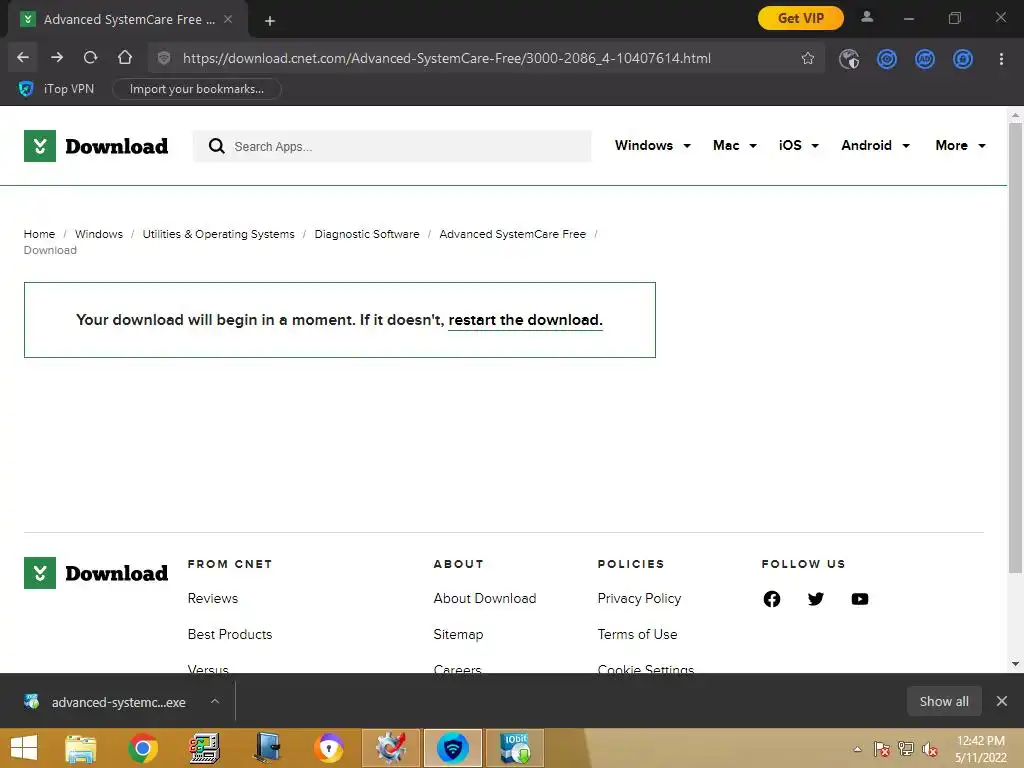1024x768 pixels.
Task: Go back with the browser back arrow
Action: point(23,57)
